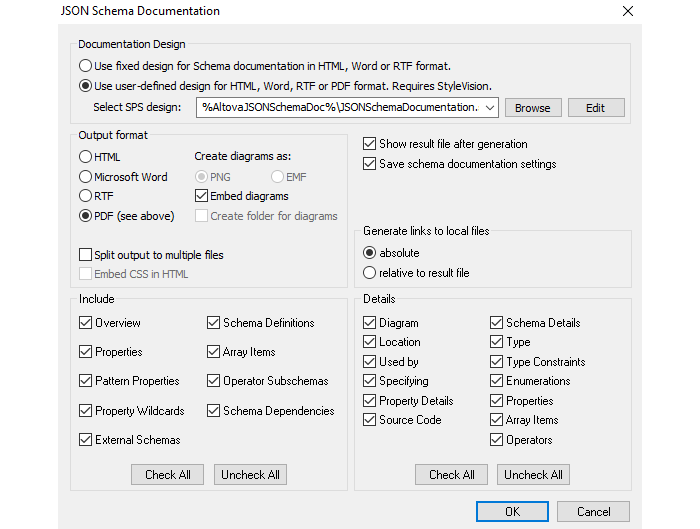Toggle Schema Dependencies checkbox

tap(215, 411)
